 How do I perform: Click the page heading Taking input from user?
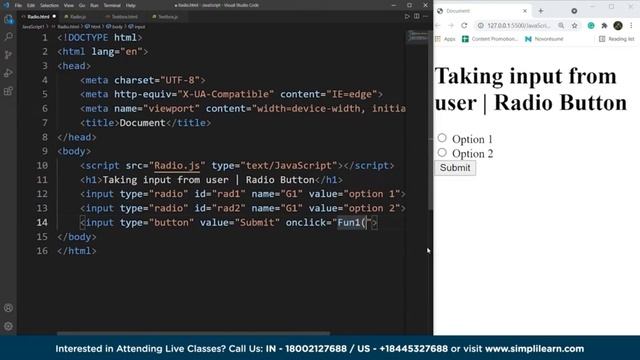(531, 89)
